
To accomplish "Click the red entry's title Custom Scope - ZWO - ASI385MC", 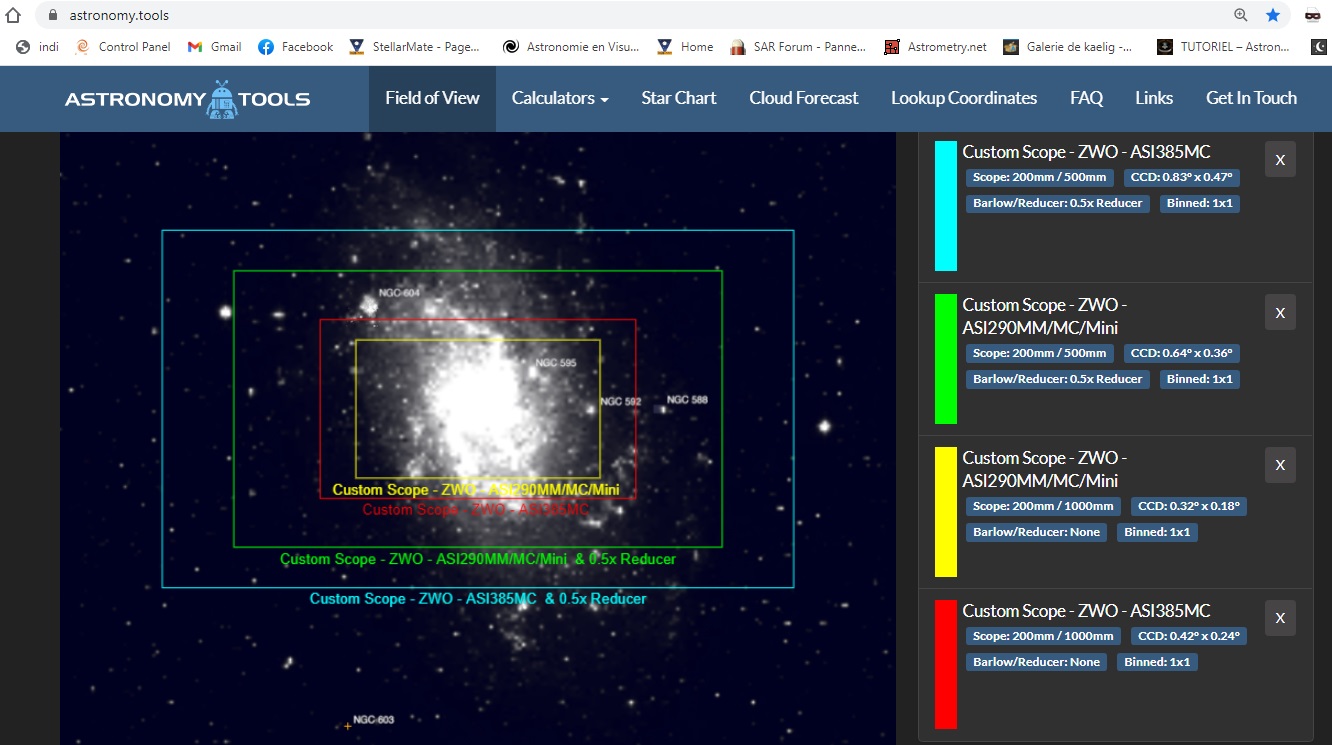I will click(x=1086, y=611).
